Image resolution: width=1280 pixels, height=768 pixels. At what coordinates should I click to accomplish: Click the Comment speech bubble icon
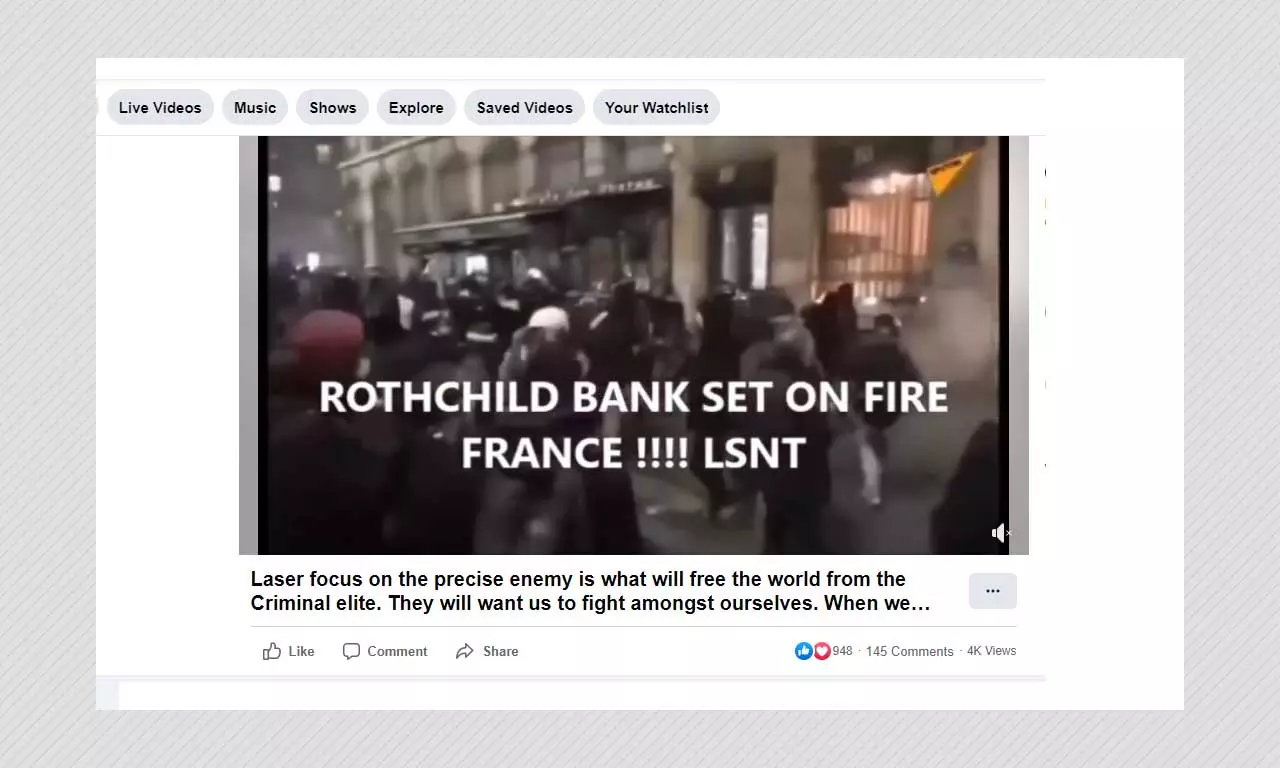point(351,651)
